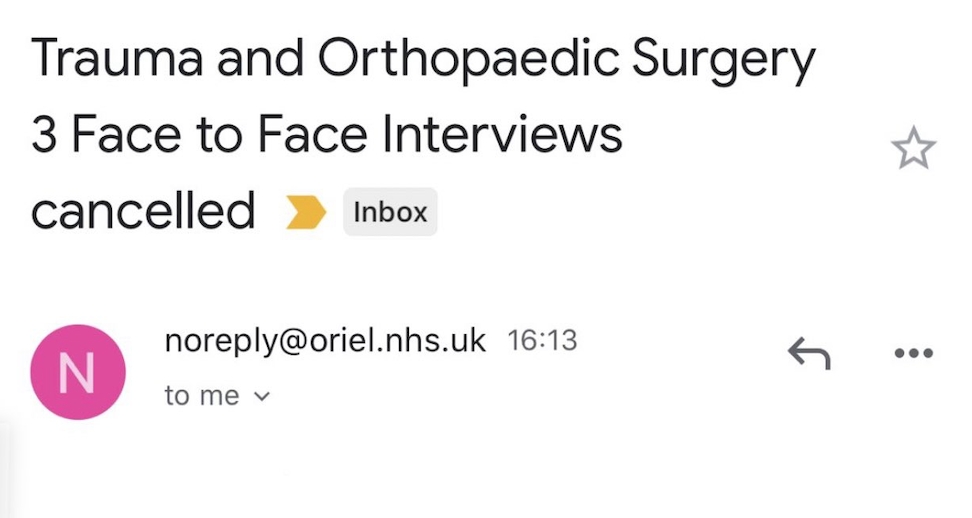The width and height of the screenshot is (972, 518).
Task: Show message actions via ellipsis icon
Action: point(914,353)
